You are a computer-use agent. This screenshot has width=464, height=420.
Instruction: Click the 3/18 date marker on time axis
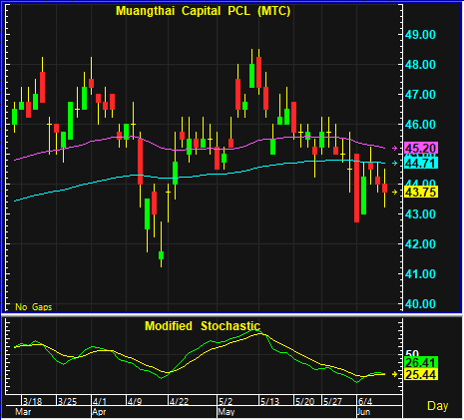32,401
